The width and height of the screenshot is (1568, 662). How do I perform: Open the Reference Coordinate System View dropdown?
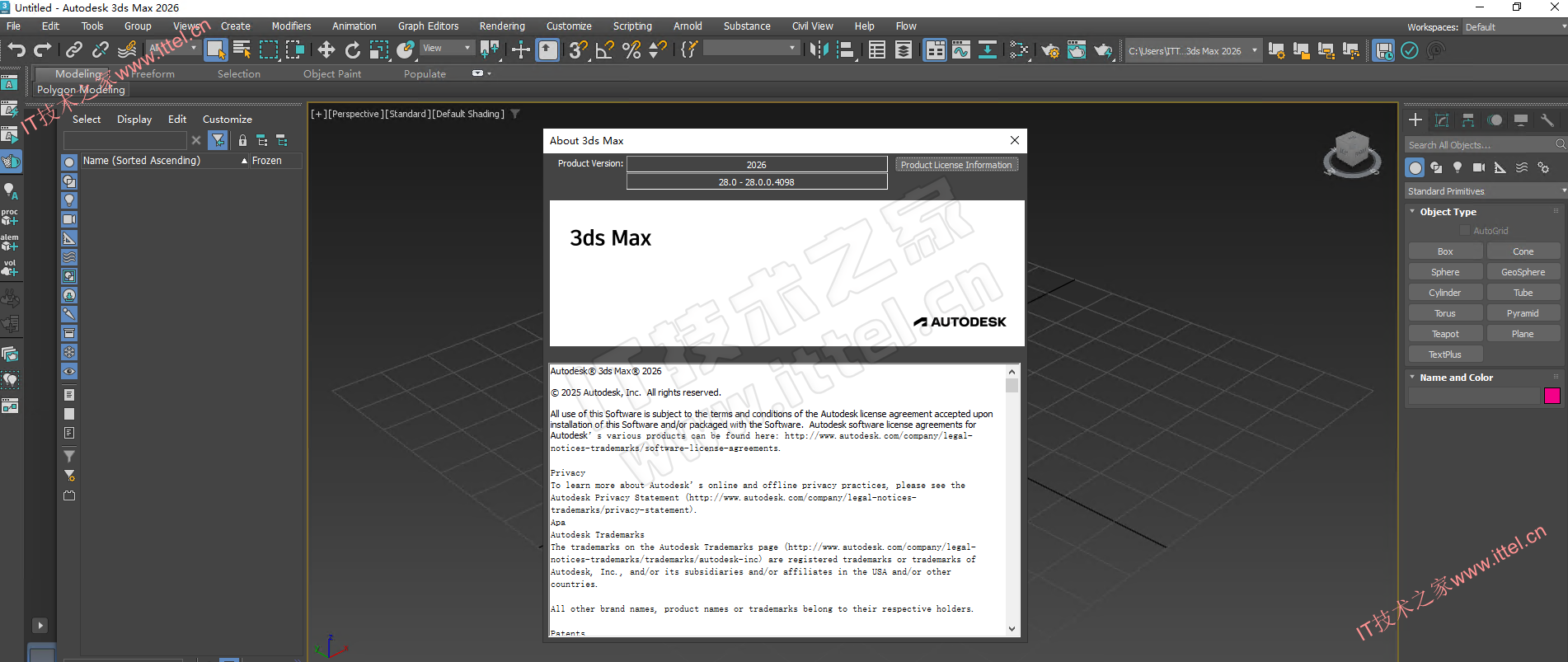[447, 49]
